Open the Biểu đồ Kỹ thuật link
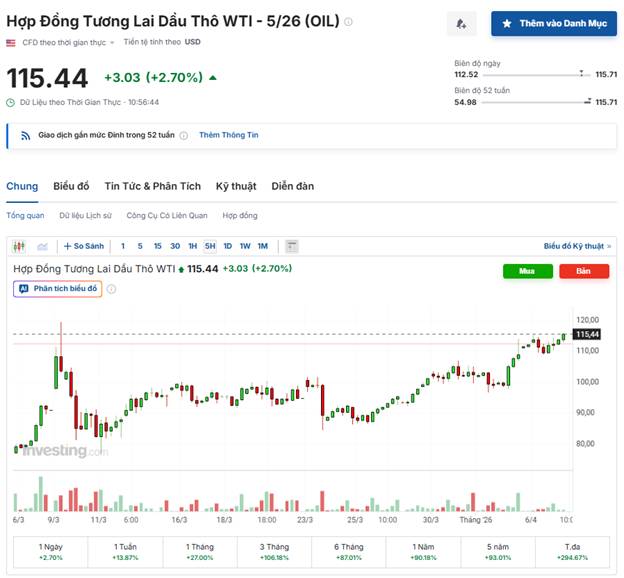 [577, 246]
